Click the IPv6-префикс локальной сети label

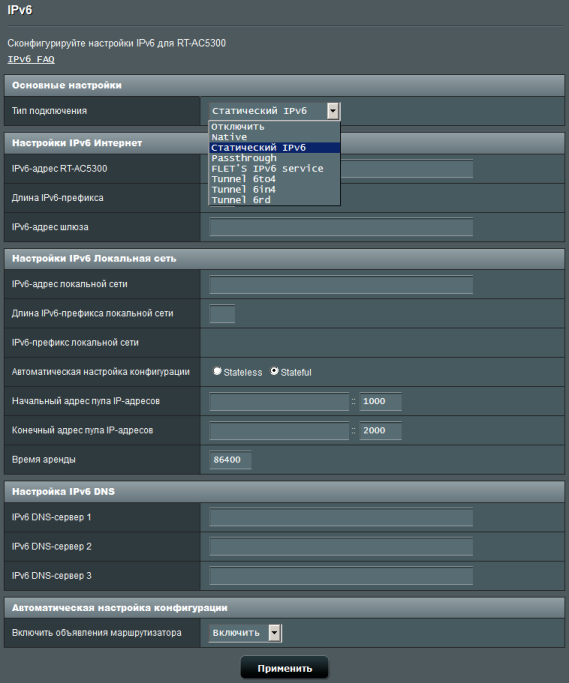point(75,343)
